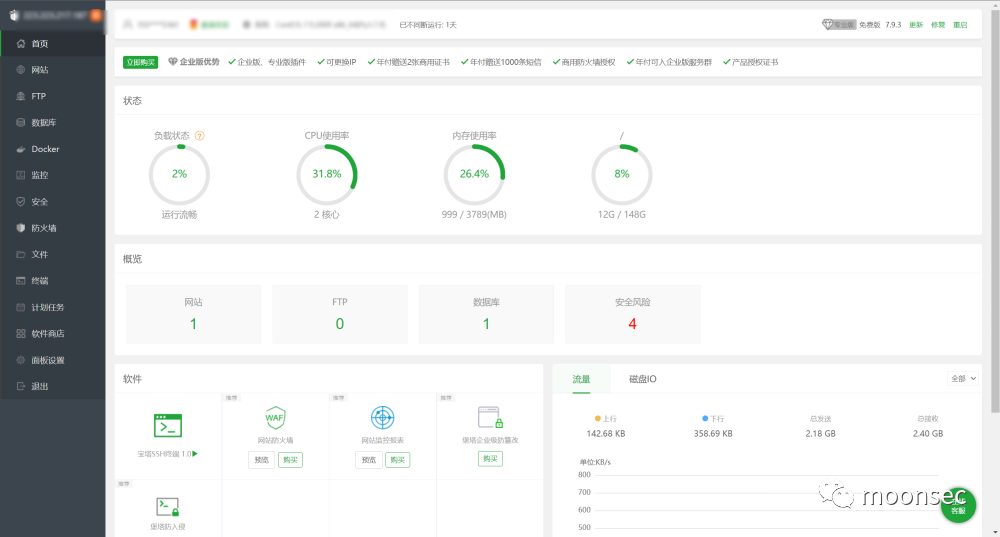The image size is (1000, 537).
Task: Open the 网站 overview card showing 1
Action: click(x=193, y=314)
